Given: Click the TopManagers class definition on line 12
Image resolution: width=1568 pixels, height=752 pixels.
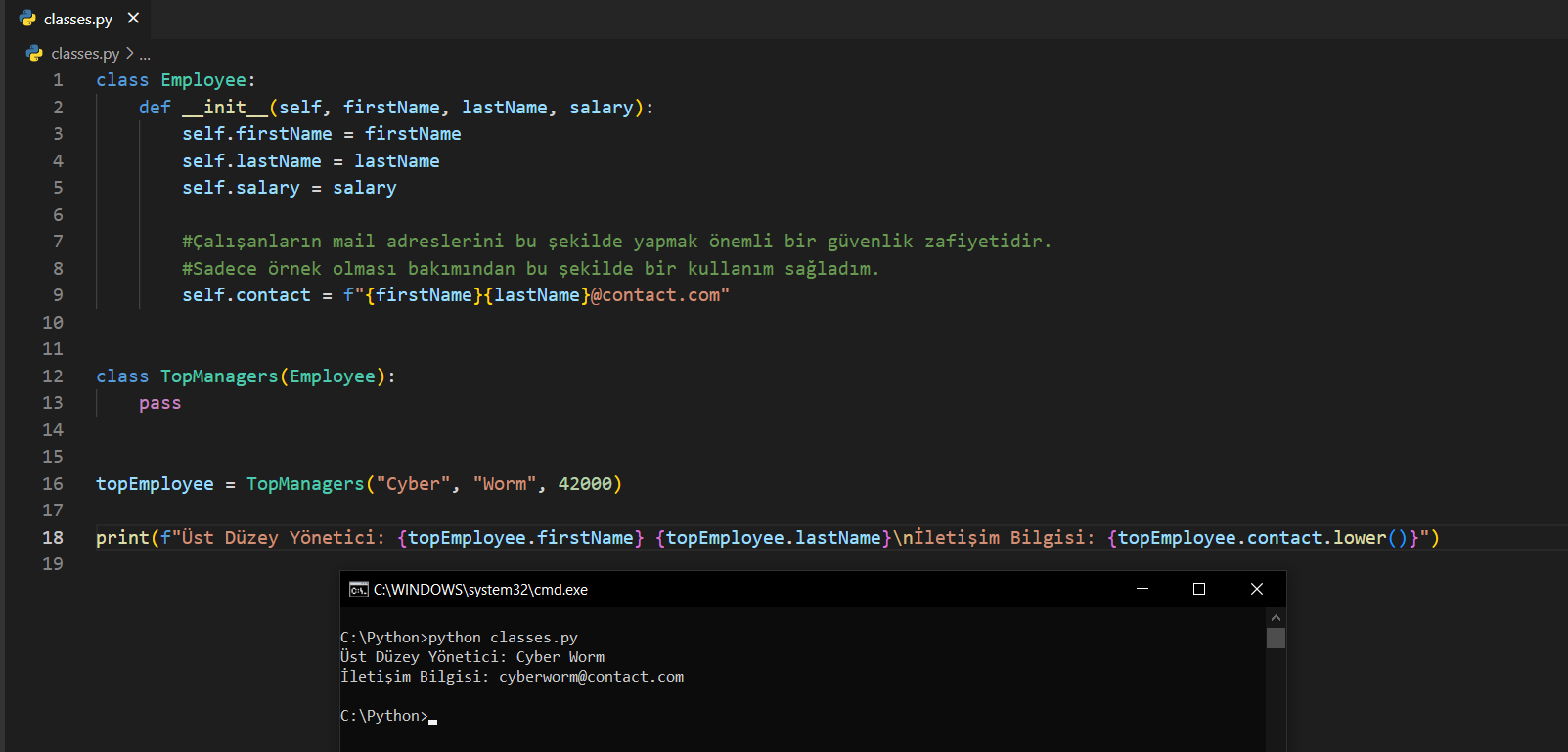Looking at the screenshot, I should coord(219,376).
